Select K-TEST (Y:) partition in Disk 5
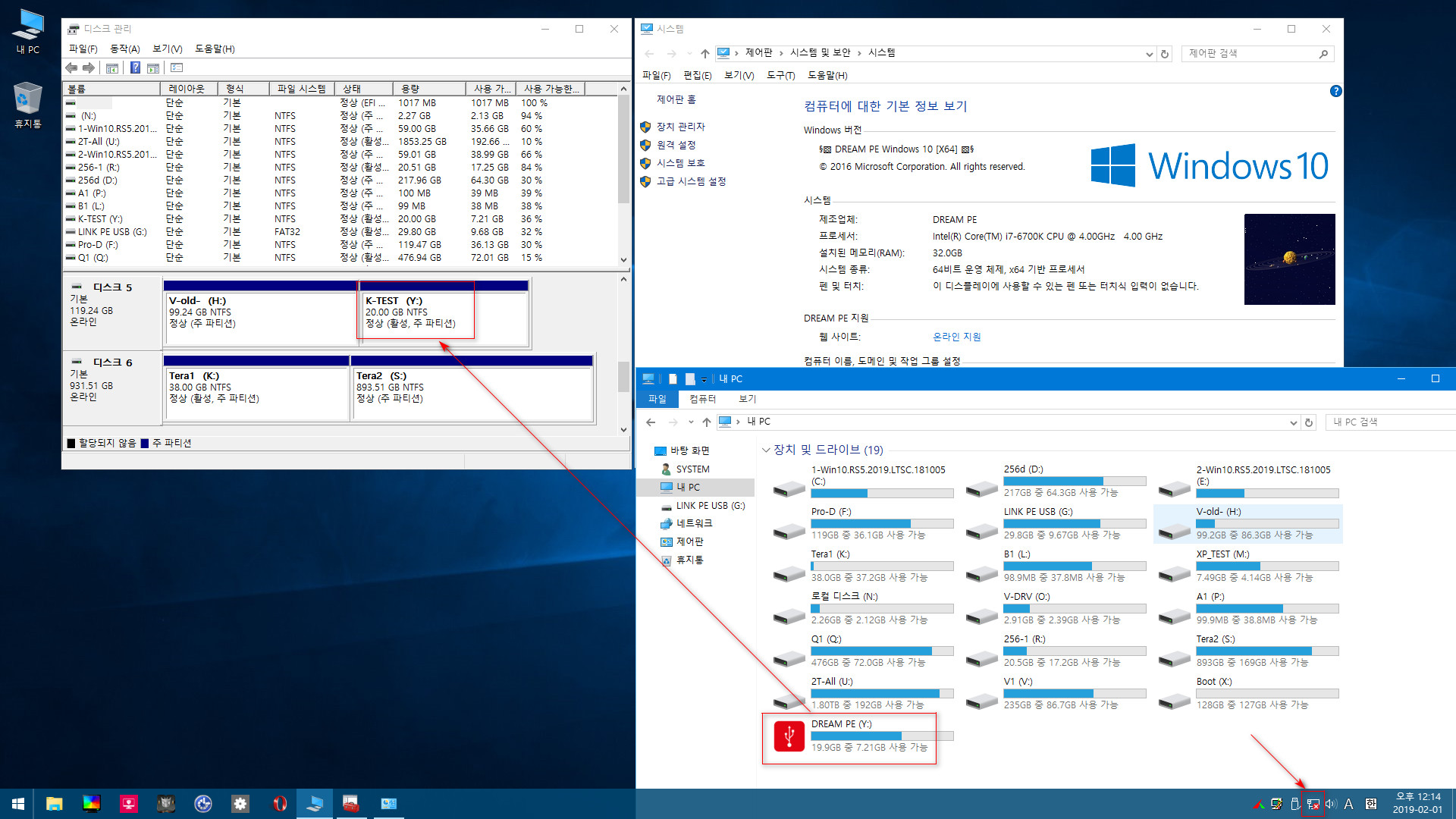 (444, 313)
